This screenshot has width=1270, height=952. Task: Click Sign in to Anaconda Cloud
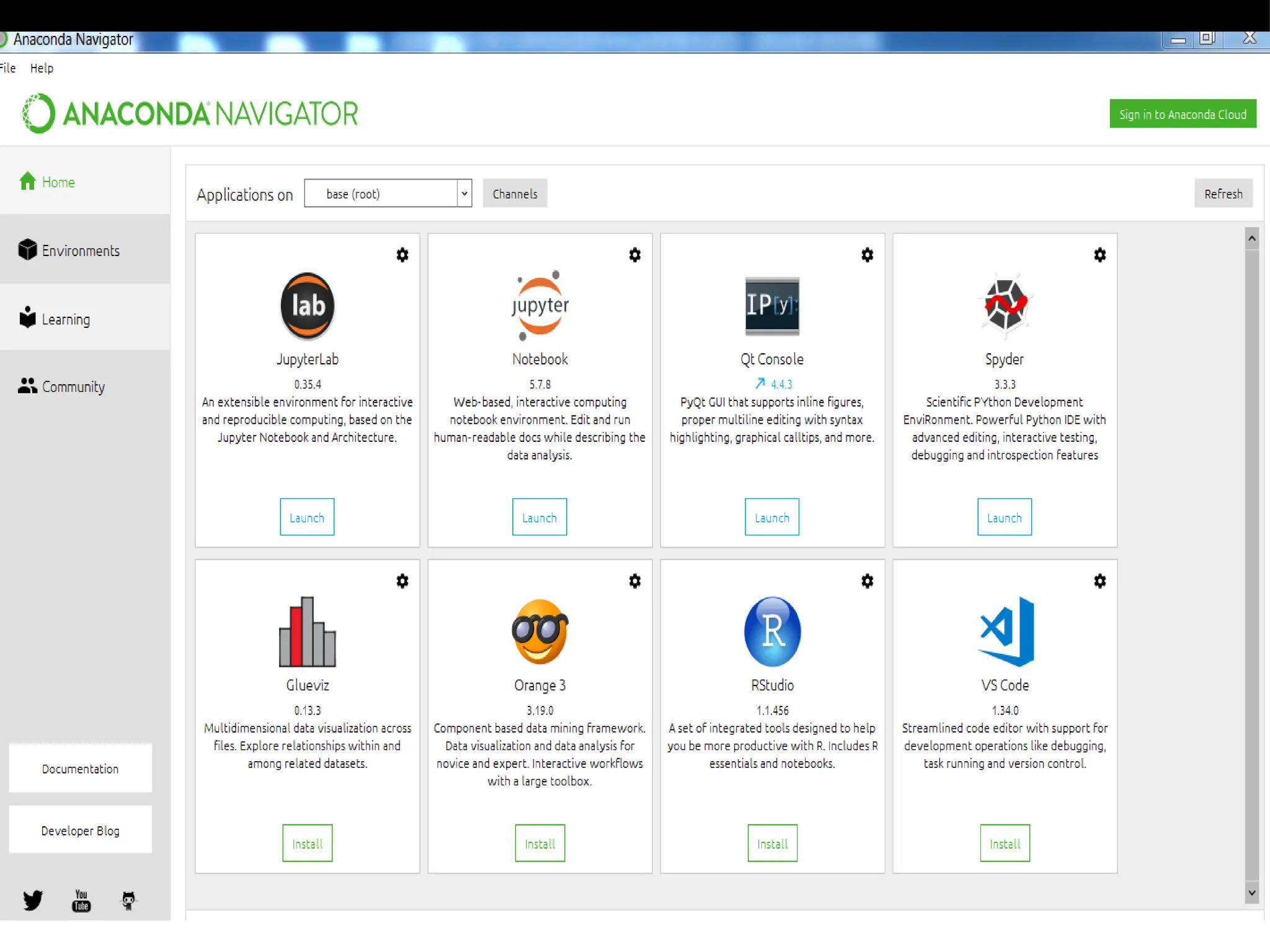pos(1182,114)
